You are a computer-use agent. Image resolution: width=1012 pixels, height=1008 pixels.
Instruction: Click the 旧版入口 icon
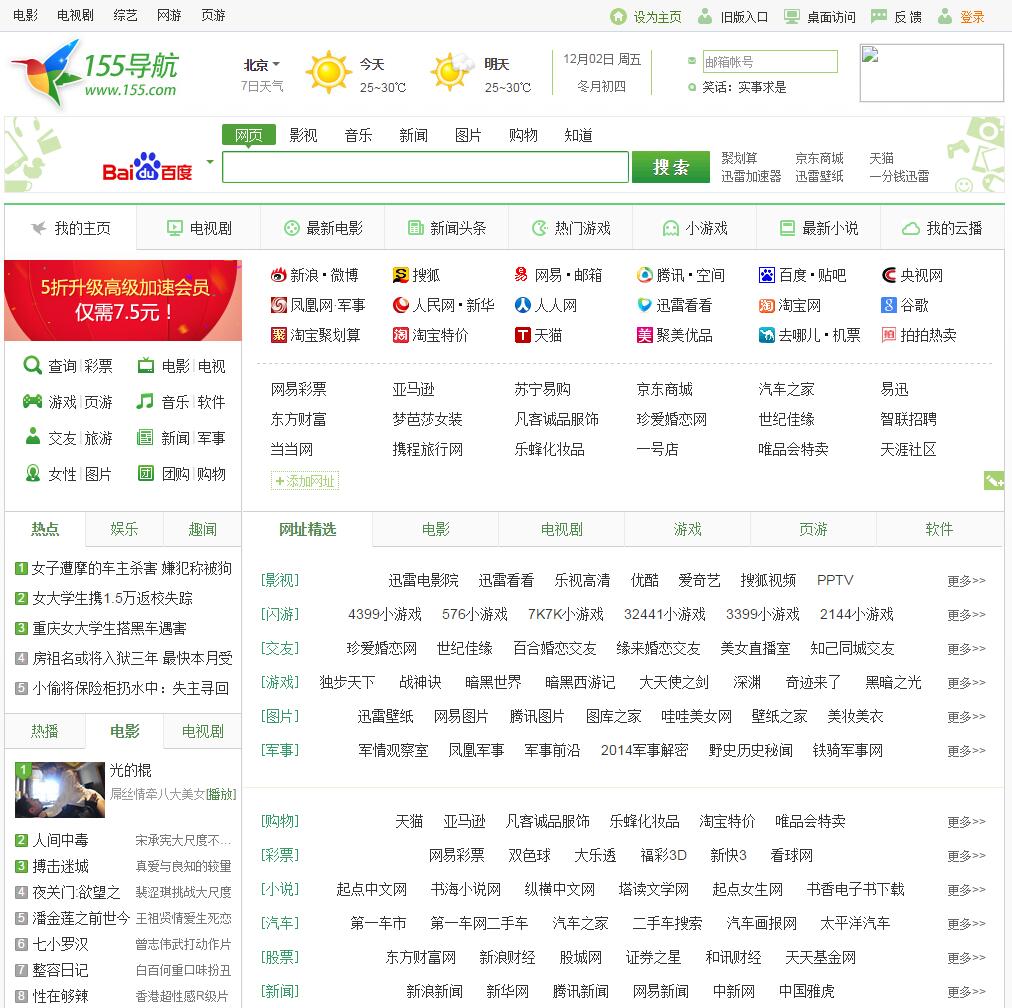point(705,16)
